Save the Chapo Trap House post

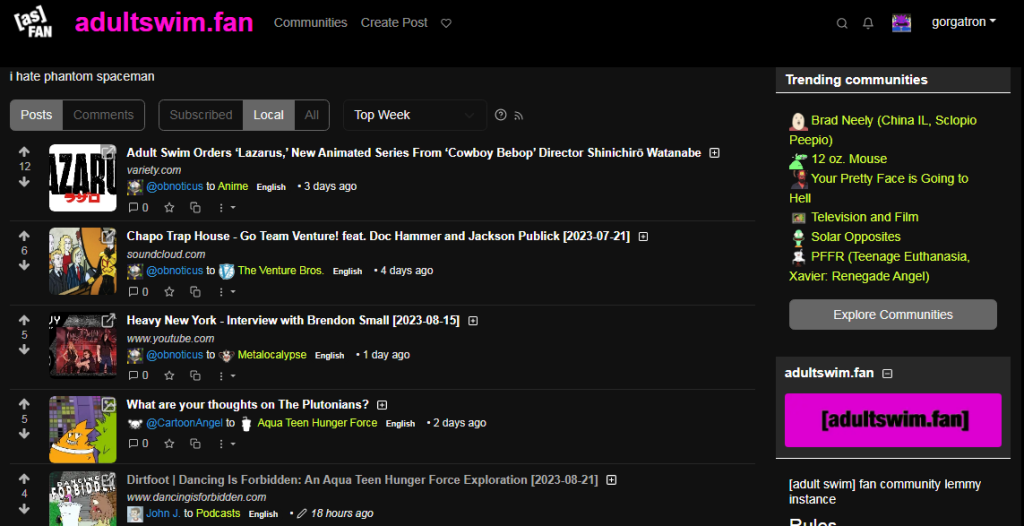pyautogui.click(x=169, y=291)
